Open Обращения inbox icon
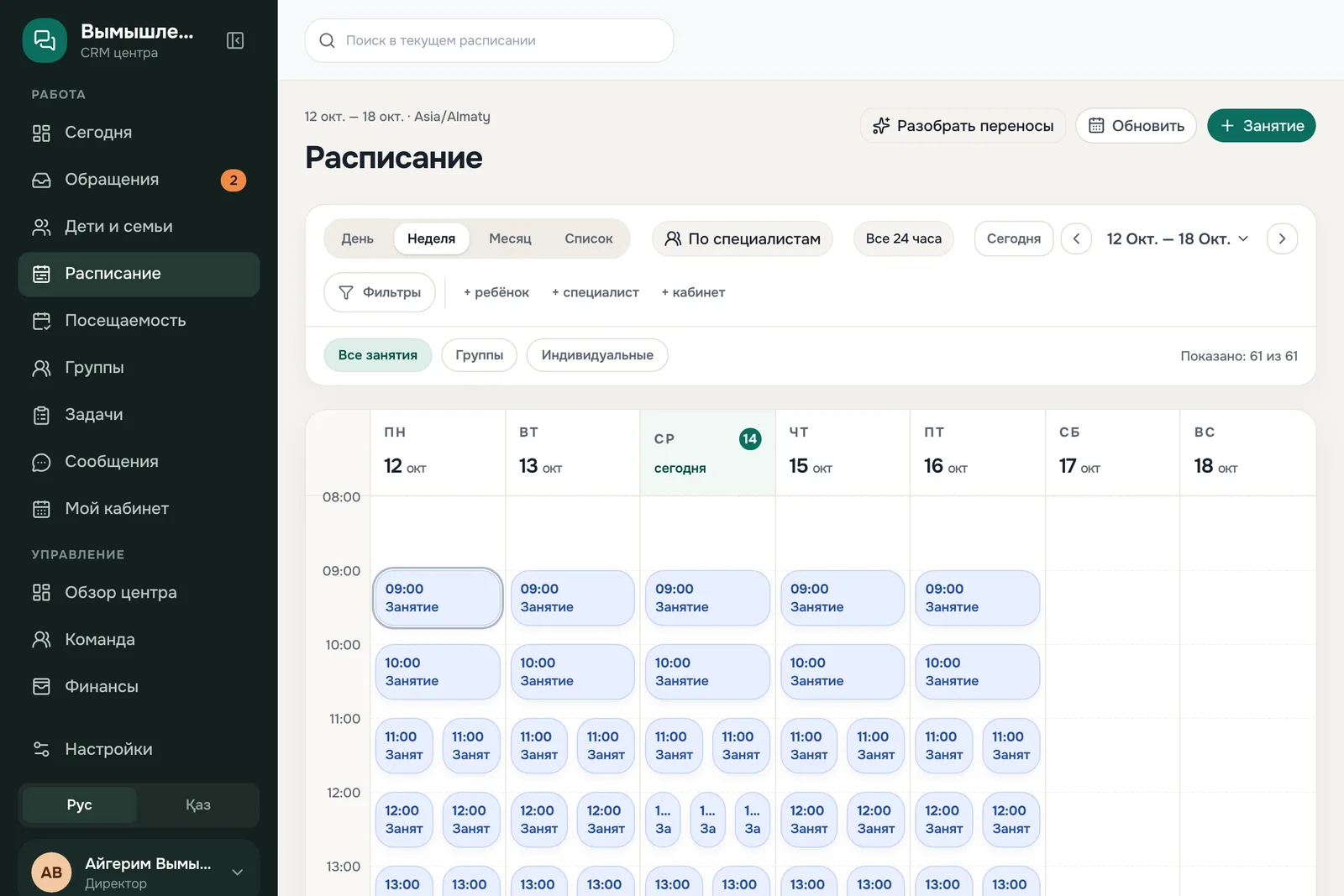 tap(41, 180)
